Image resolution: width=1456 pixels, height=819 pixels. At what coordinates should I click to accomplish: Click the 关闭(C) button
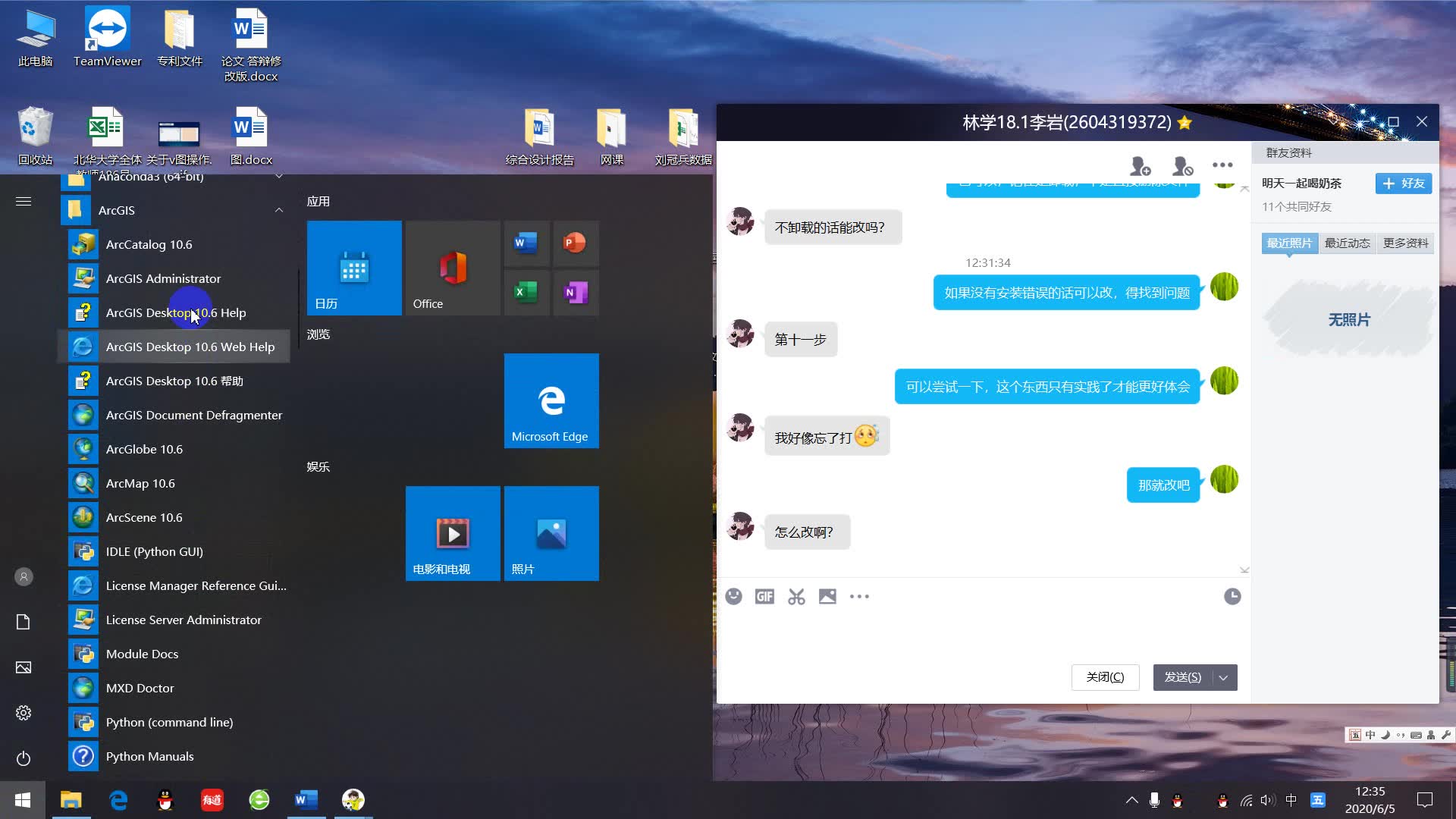(1105, 677)
